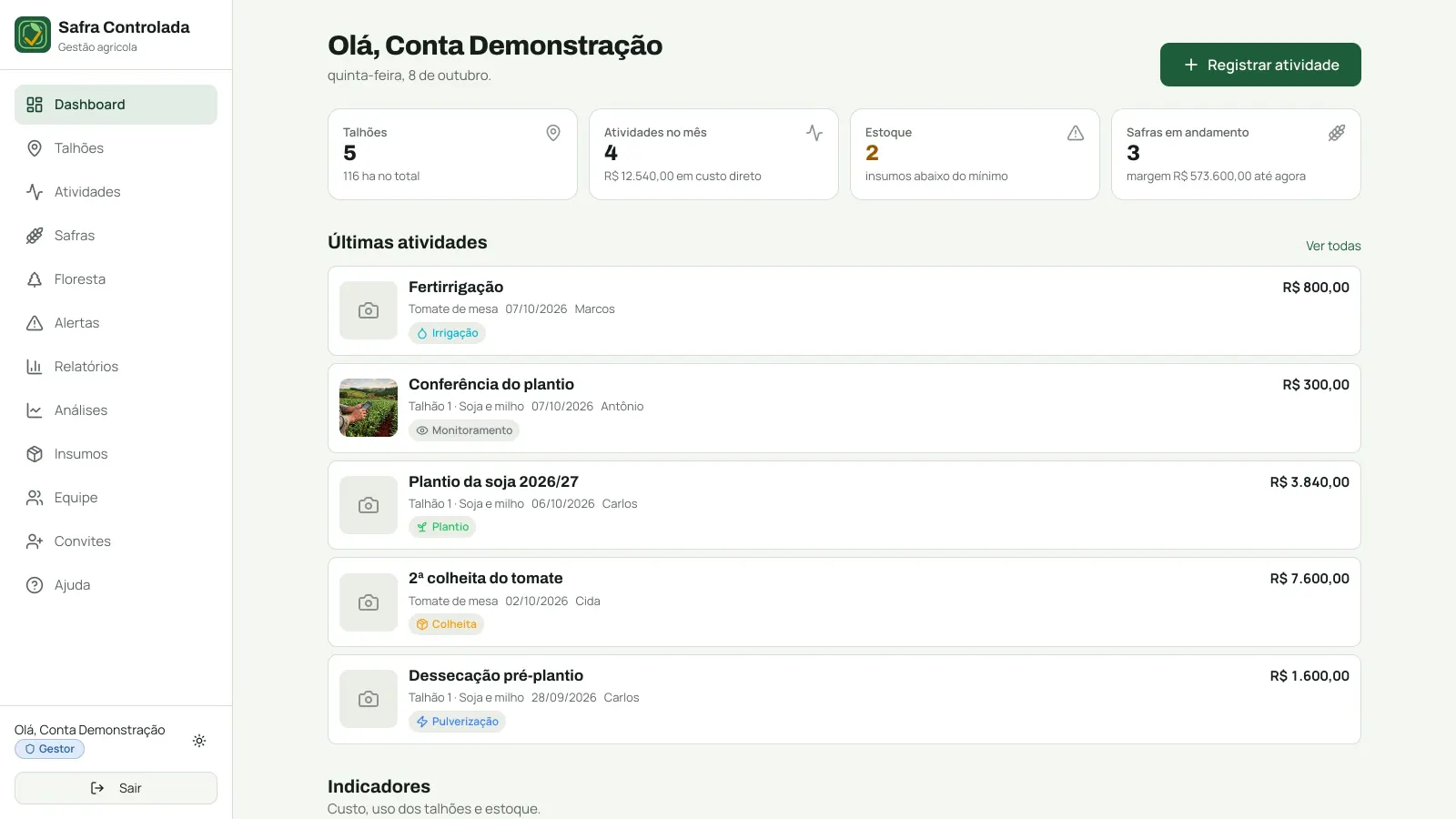Screen dimensions: 1456x819
Task: Click the Safra Controlada logo icon
Action: [x=33, y=35]
